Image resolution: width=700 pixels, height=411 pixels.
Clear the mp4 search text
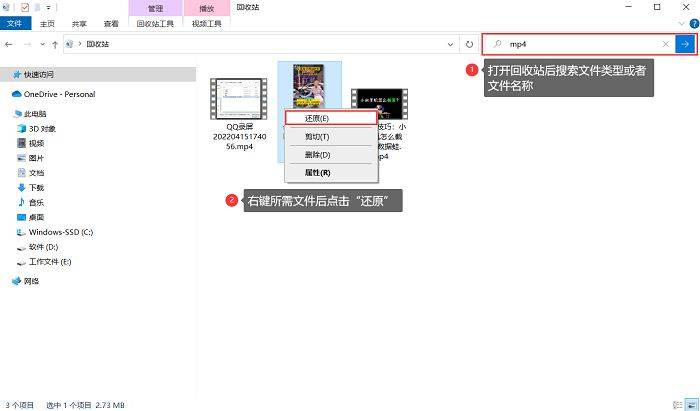click(666, 44)
